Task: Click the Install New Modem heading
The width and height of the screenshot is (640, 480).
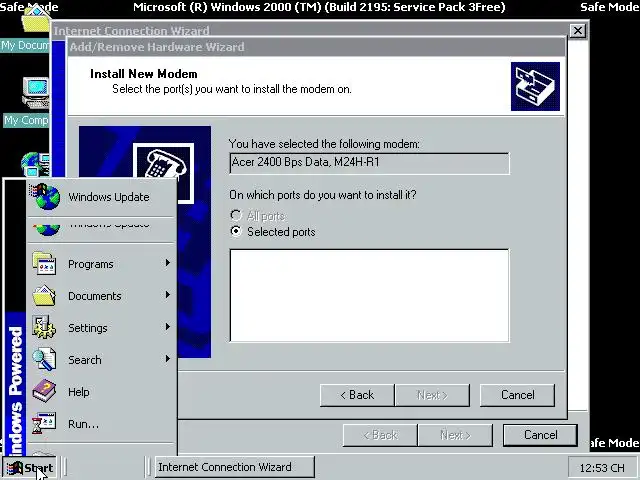Action: 144,74
